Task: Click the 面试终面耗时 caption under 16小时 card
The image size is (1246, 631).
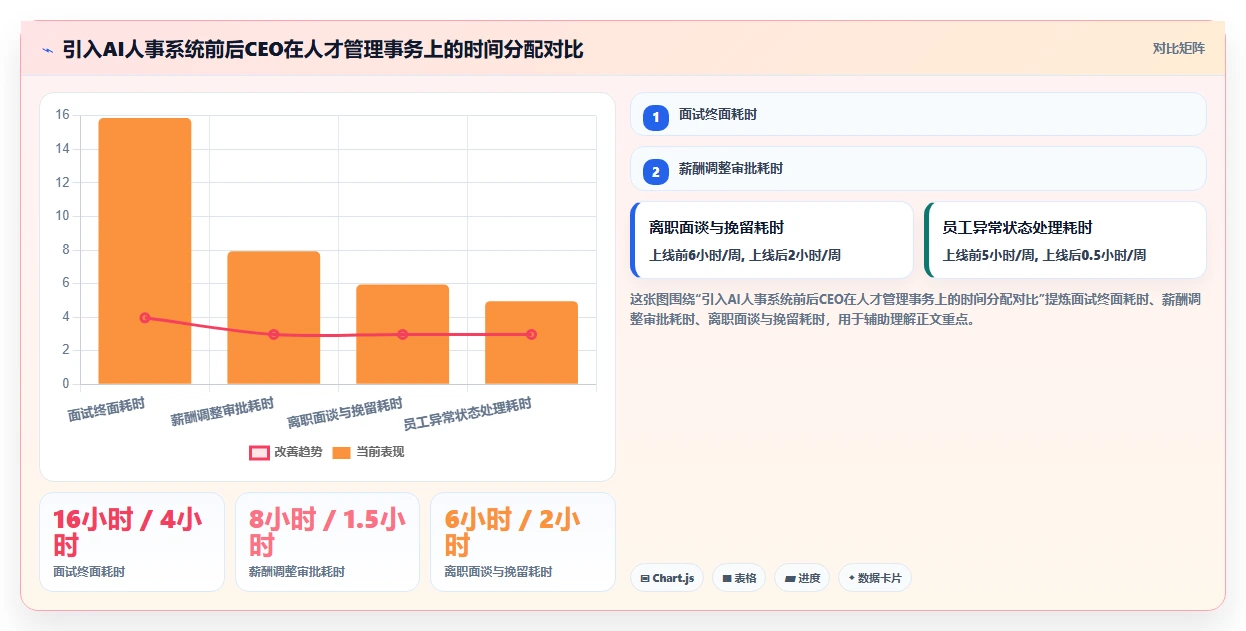Action: tap(89, 572)
